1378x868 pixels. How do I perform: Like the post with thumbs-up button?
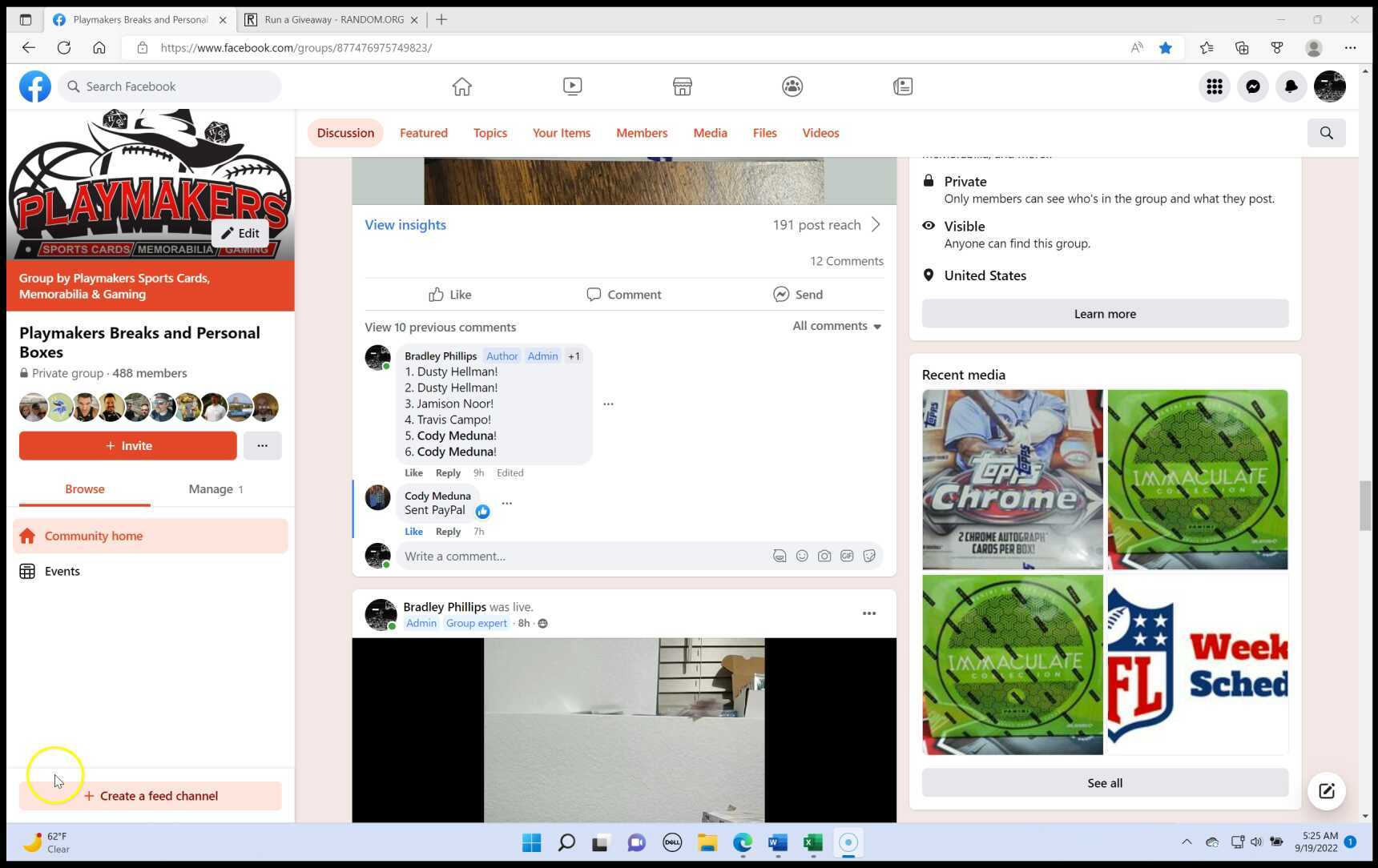click(450, 295)
